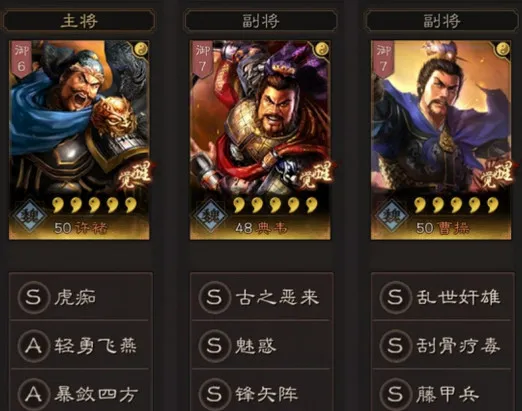Choose the 魅惑 skill slot
Screen dimensions: 522x411
pos(262,345)
